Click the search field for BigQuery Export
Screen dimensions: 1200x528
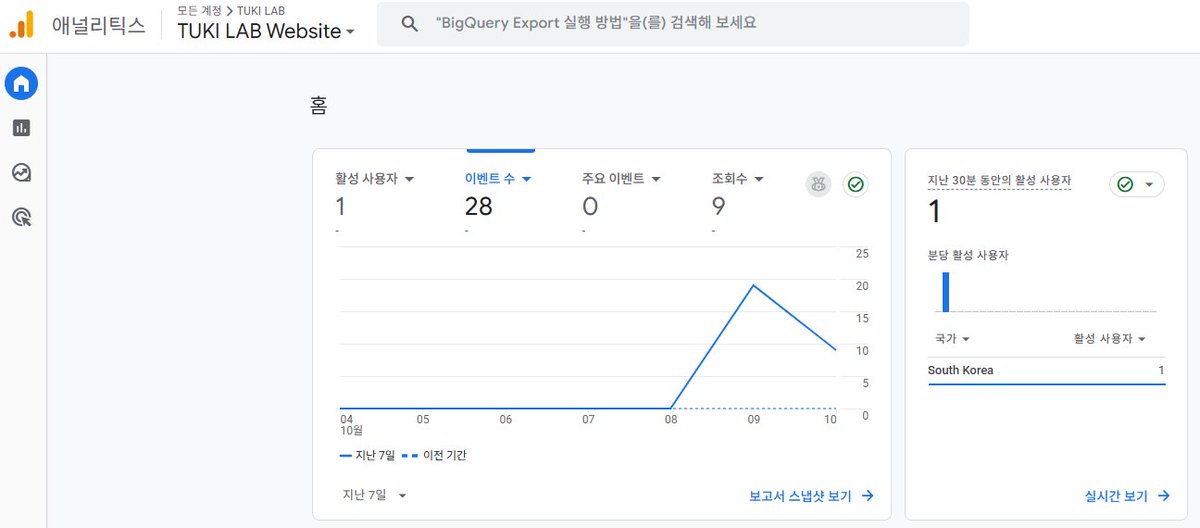[673, 24]
